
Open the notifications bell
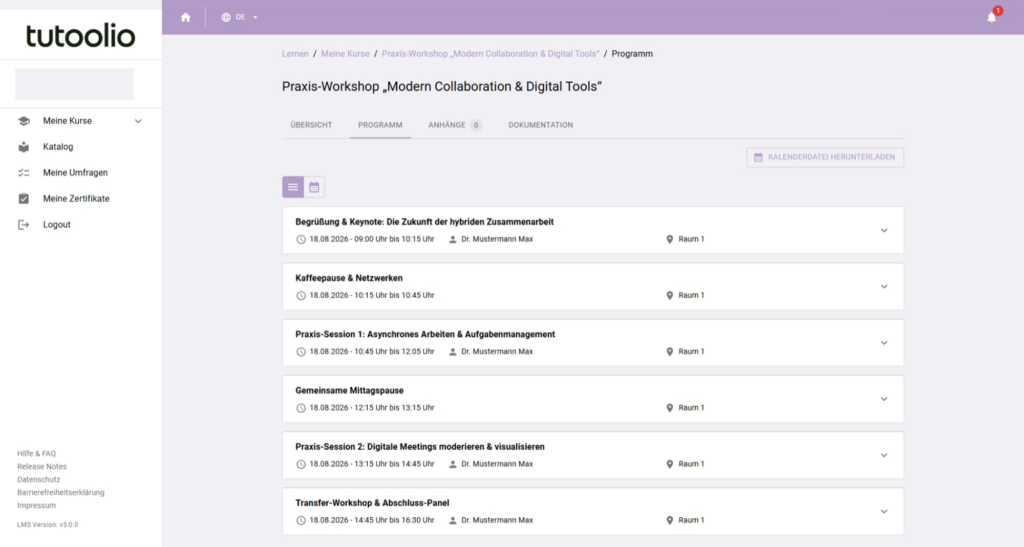click(991, 18)
